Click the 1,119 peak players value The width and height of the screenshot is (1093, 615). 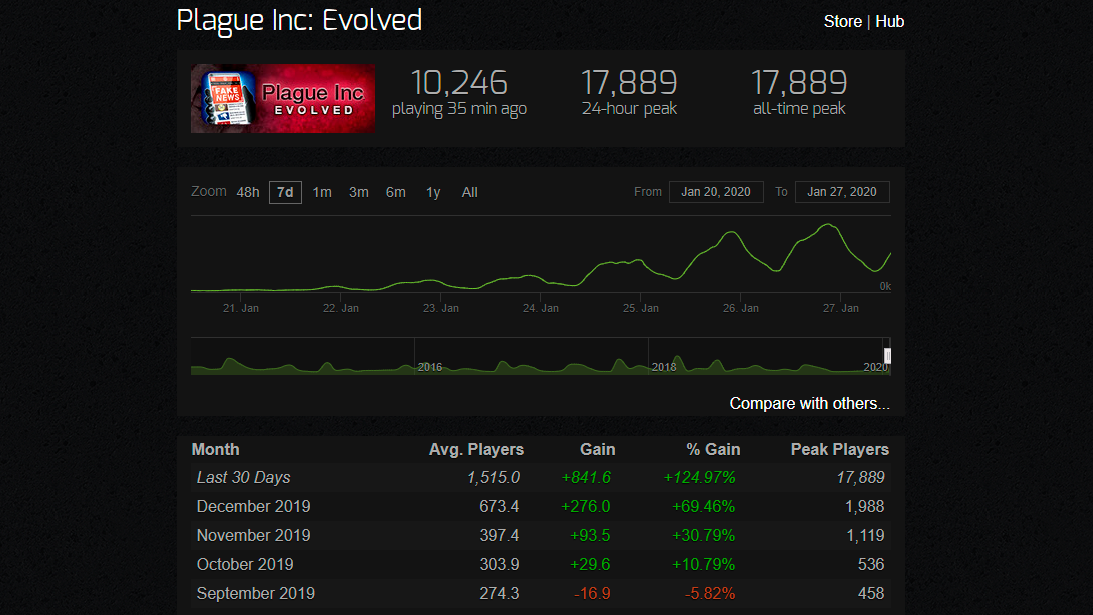click(865, 536)
